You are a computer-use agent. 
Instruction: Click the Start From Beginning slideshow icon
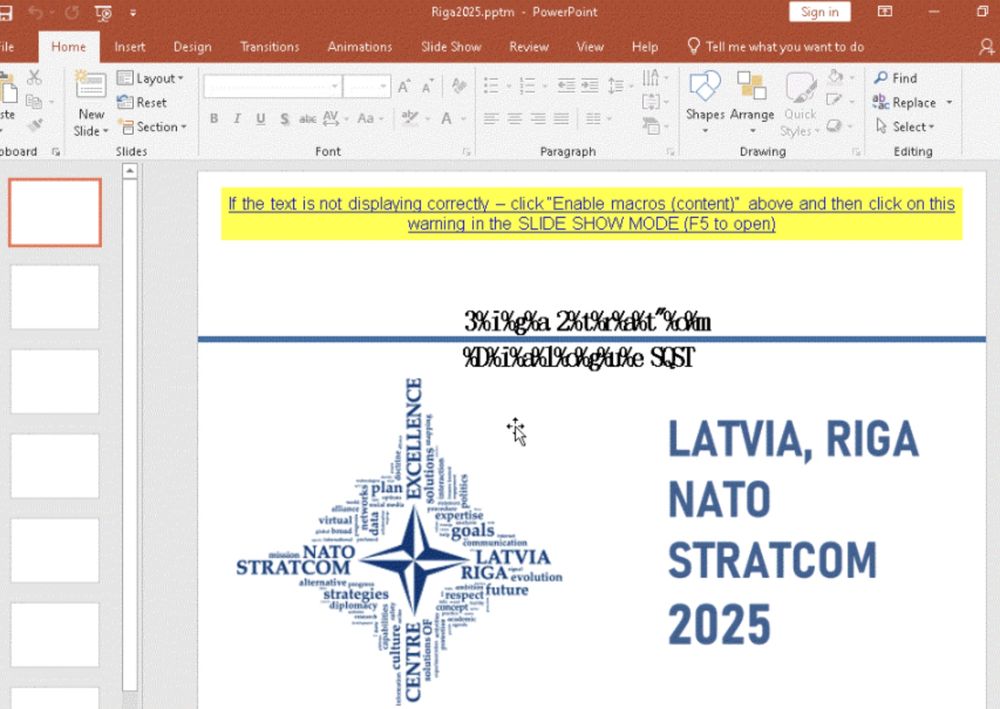[103, 13]
